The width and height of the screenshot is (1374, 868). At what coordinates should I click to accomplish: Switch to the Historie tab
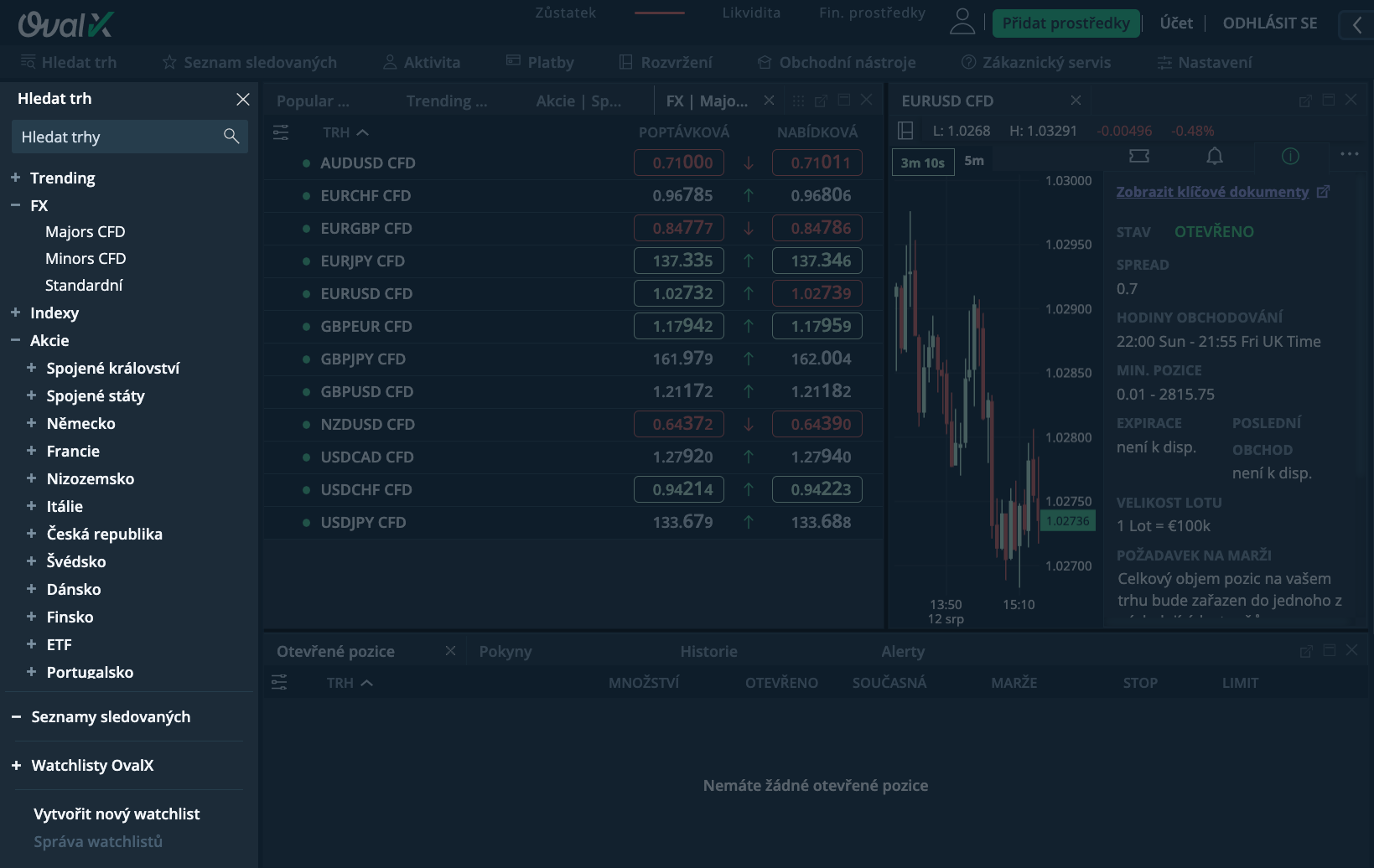[708, 651]
